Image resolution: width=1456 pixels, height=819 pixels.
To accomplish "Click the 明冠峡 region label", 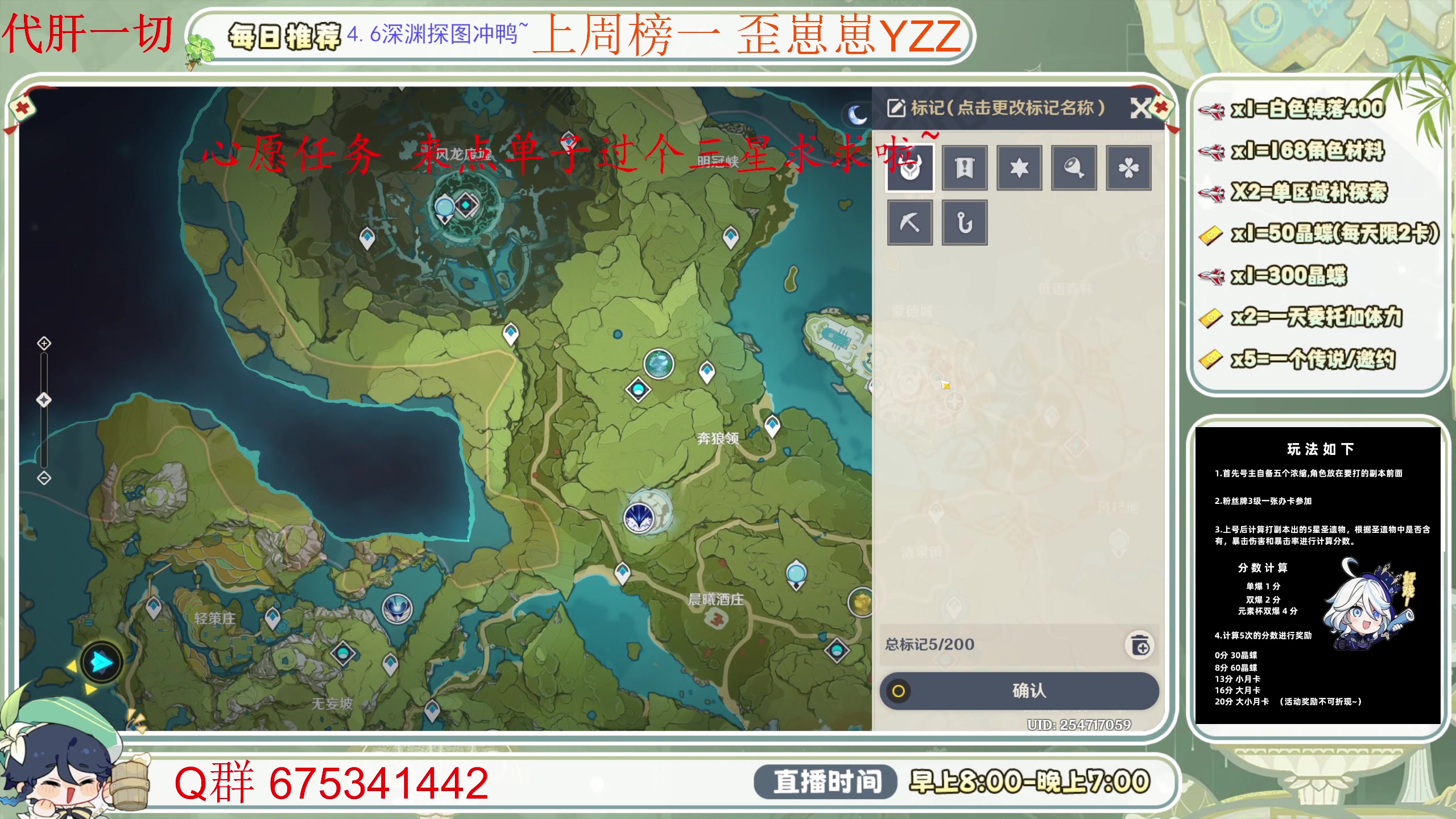I will [718, 162].
